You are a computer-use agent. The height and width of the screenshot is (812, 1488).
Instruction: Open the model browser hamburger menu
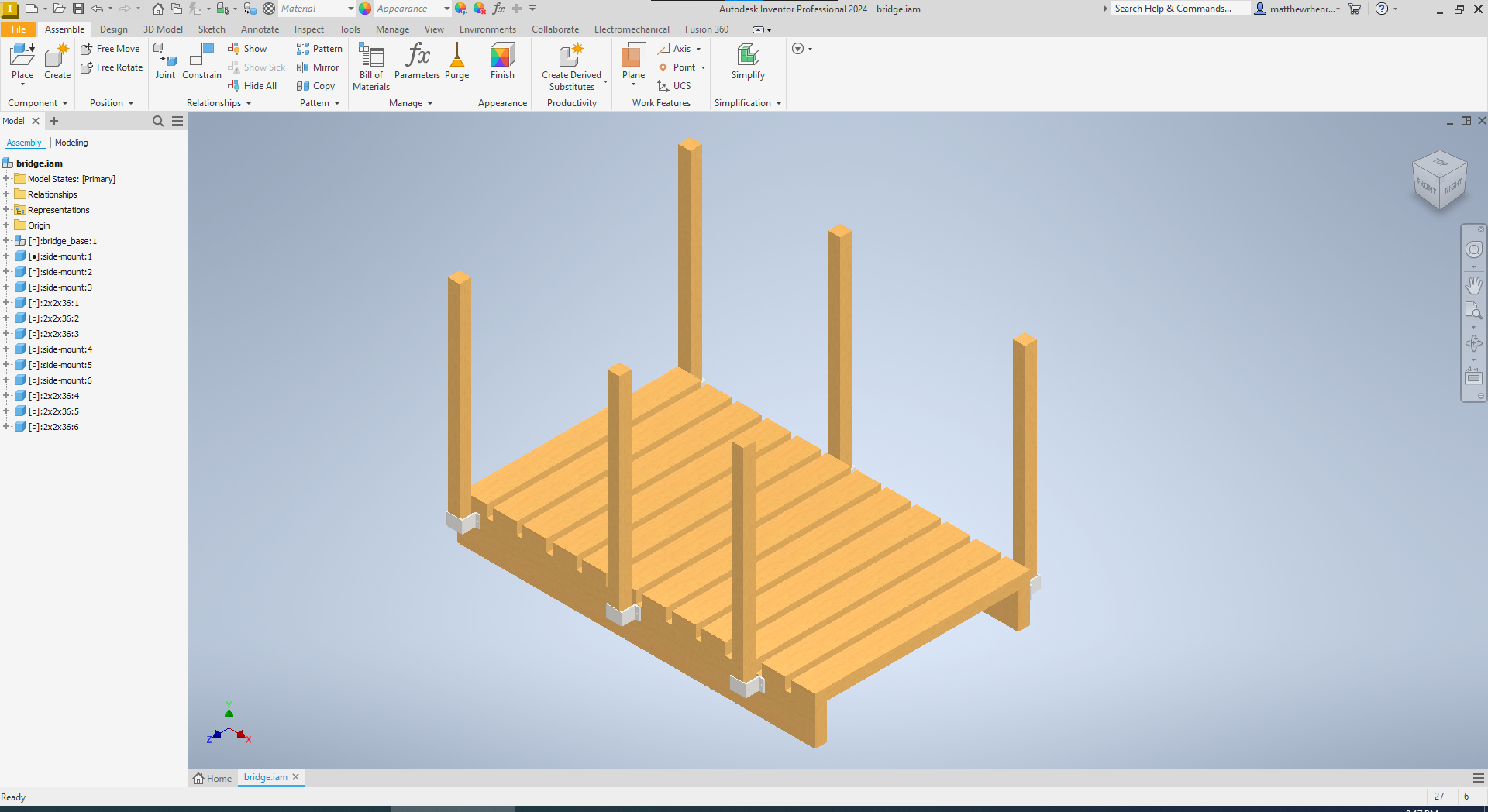click(177, 121)
